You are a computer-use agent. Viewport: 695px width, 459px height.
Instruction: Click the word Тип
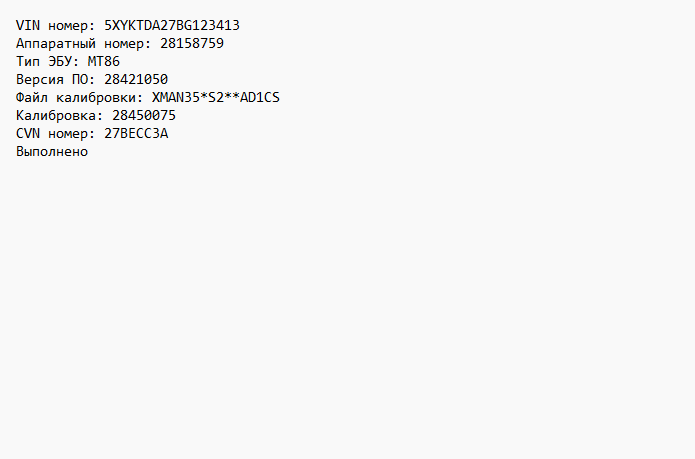coord(28,61)
